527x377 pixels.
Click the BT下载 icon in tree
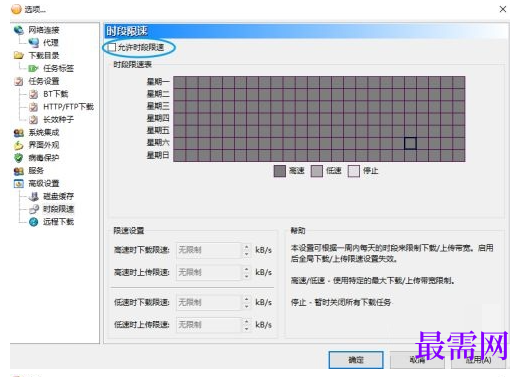click(x=33, y=94)
